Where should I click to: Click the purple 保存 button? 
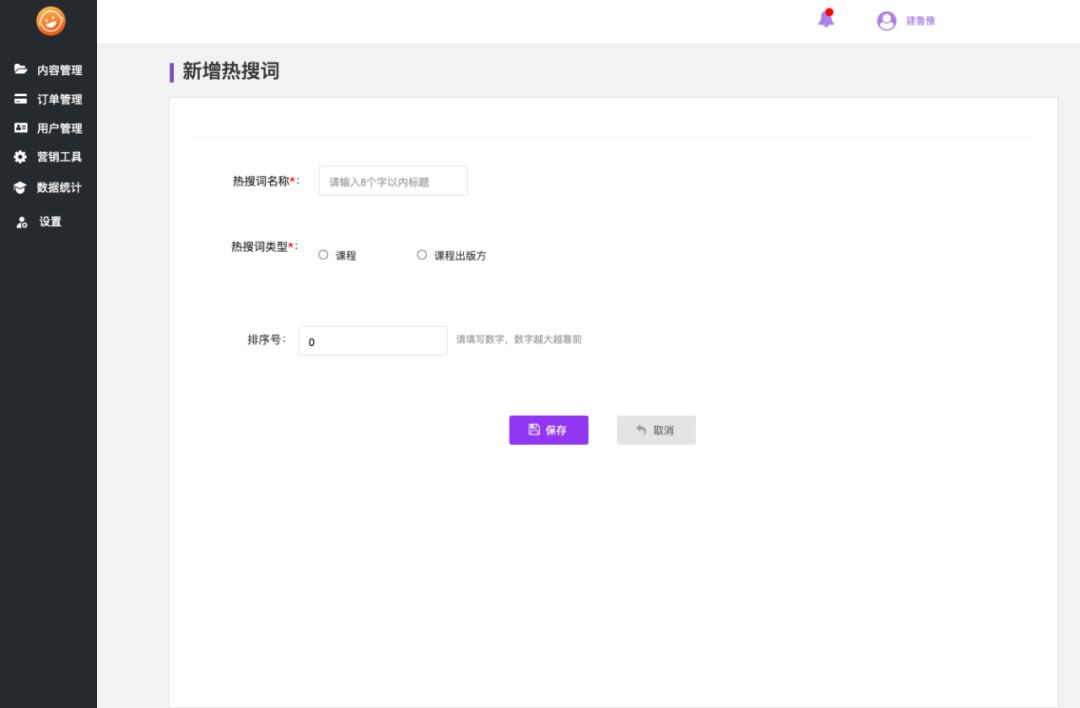[548, 430]
